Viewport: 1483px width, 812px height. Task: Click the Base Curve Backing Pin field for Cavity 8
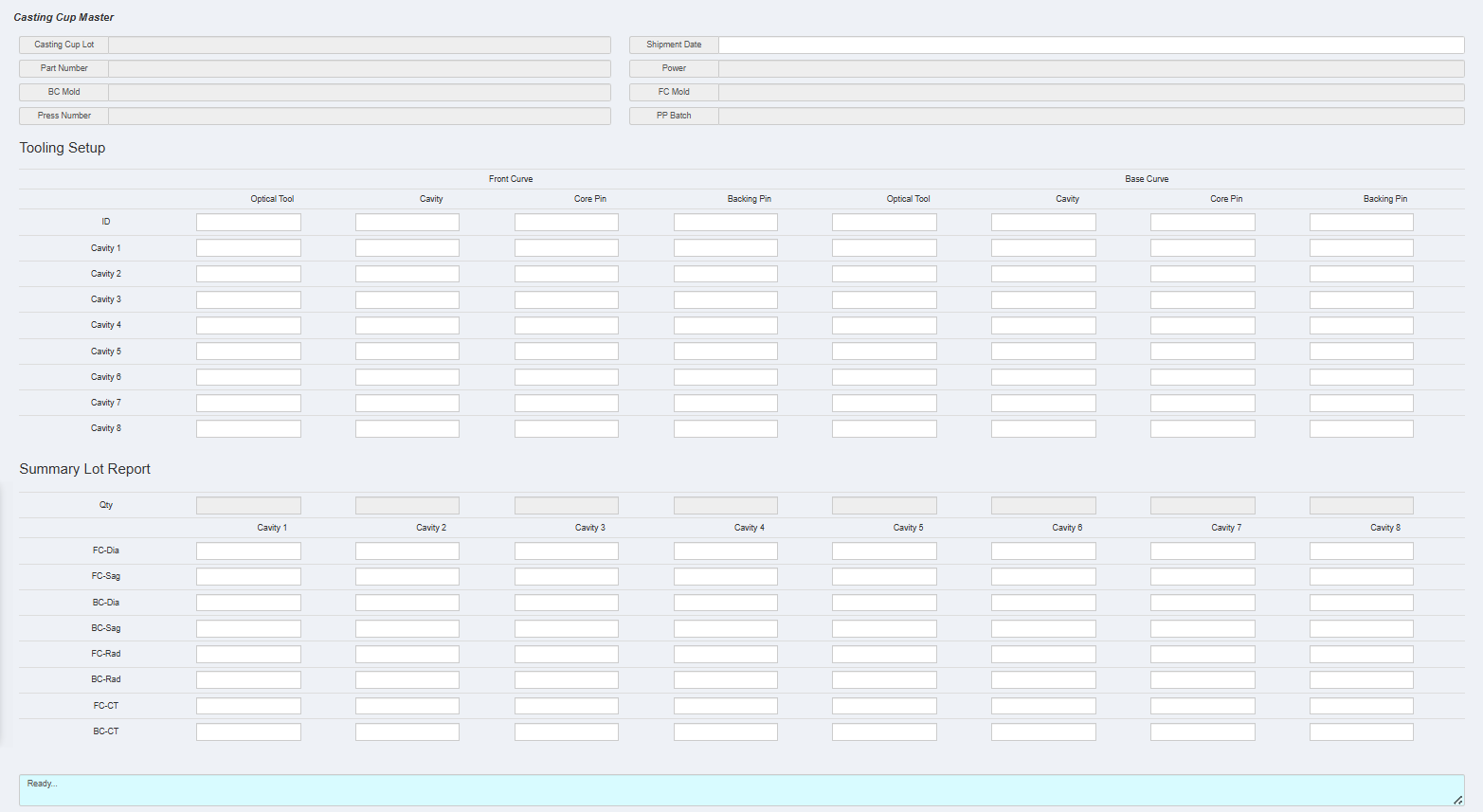coord(1361,427)
